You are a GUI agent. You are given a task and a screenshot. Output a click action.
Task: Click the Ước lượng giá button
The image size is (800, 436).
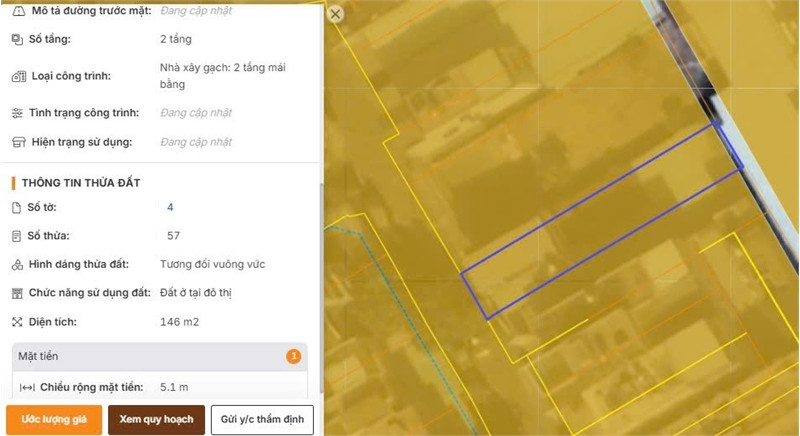(x=54, y=420)
